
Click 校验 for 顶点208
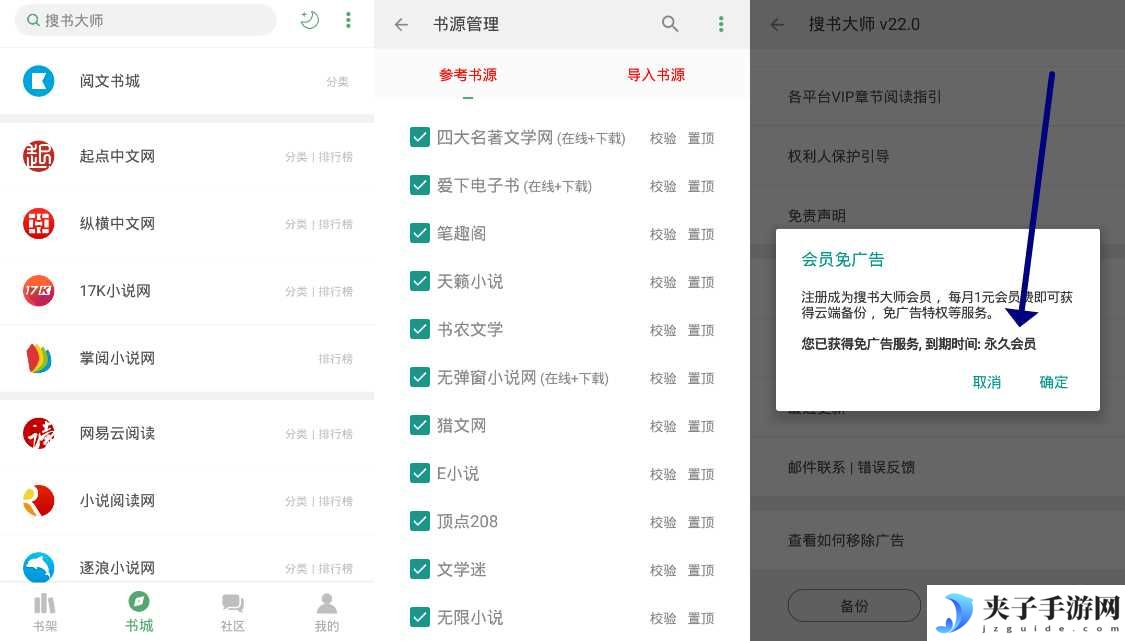click(x=663, y=523)
